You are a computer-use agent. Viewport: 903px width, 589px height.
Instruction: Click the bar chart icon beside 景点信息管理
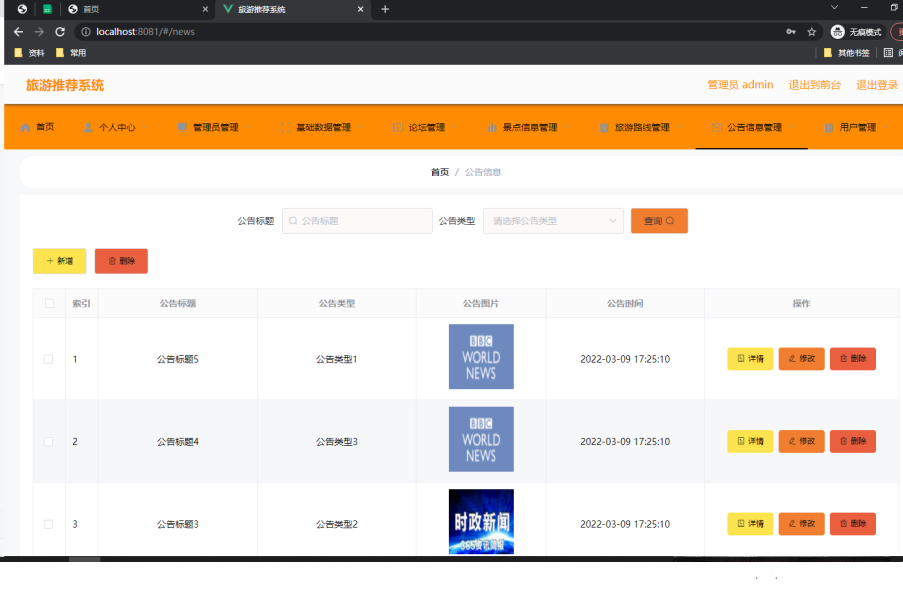point(492,128)
